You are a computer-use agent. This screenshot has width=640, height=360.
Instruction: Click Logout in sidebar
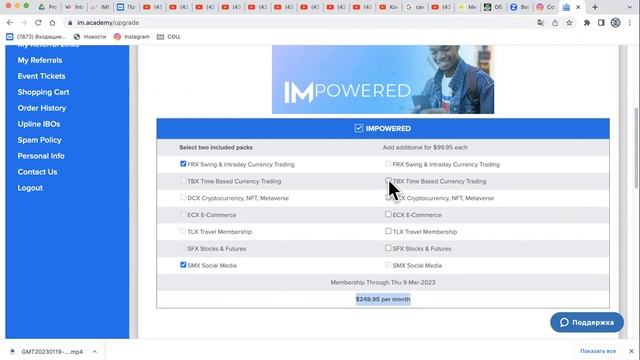pyautogui.click(x=30, y=187)
